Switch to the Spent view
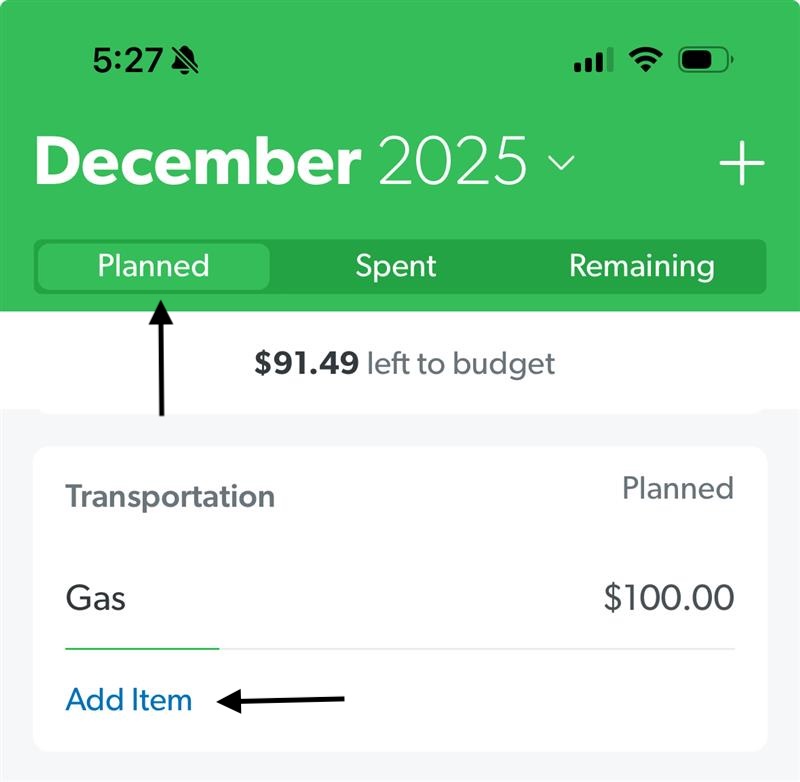Image resolution: width=800 pixels, height=782 pixels. pyautogui.click(x=396, y=266)
